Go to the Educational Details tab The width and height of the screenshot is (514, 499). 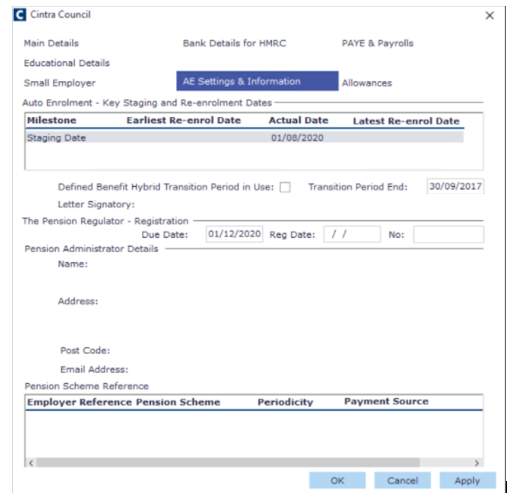click(67, 63)
